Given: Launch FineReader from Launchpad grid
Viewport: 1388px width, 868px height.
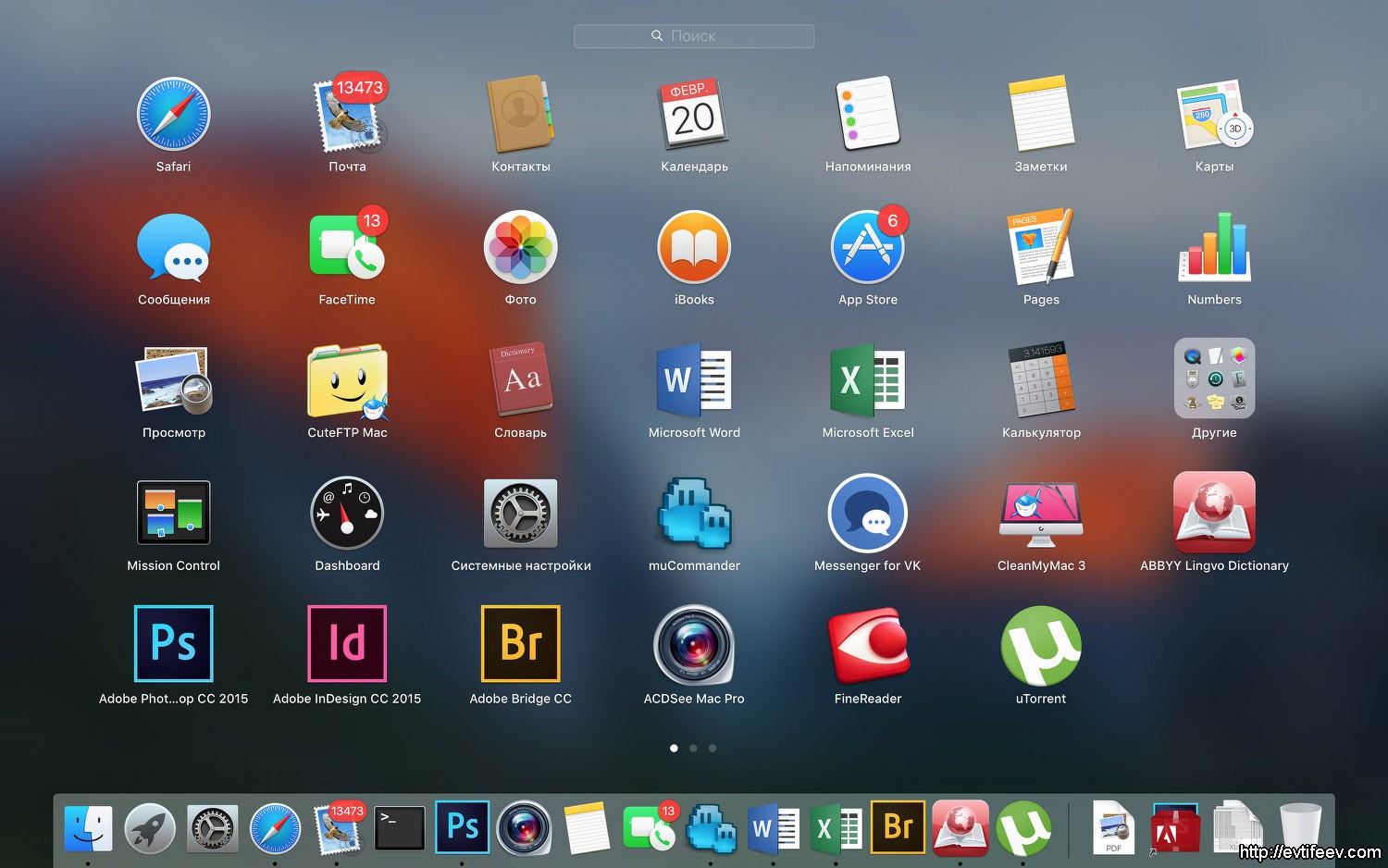Looking at the screenshot, I should coord(867,644).
